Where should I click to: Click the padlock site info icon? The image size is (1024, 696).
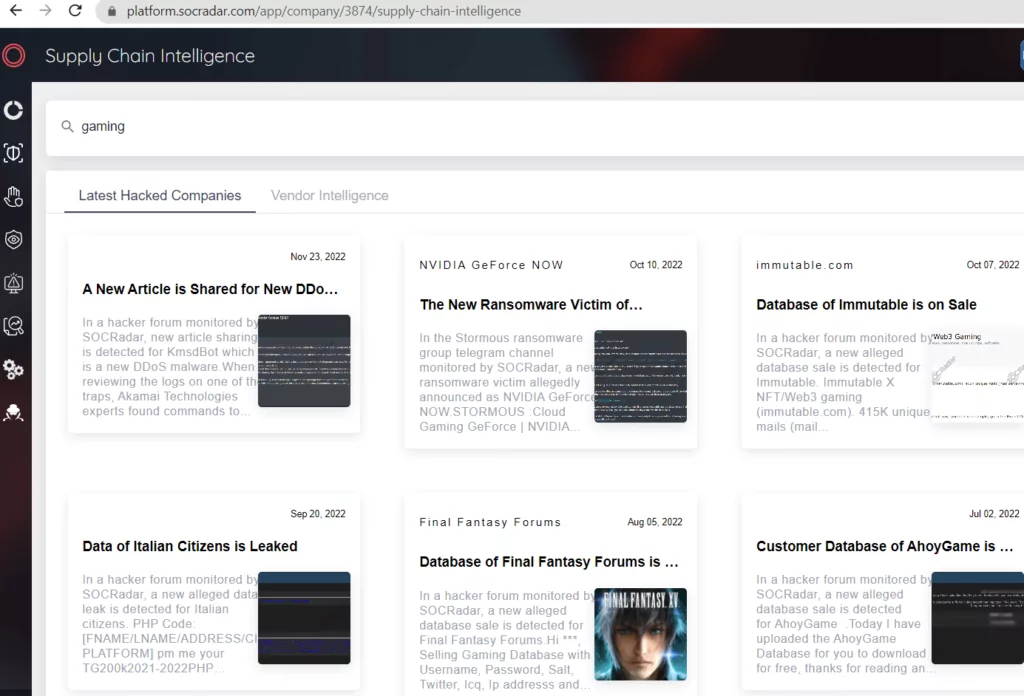click(112, 11)
